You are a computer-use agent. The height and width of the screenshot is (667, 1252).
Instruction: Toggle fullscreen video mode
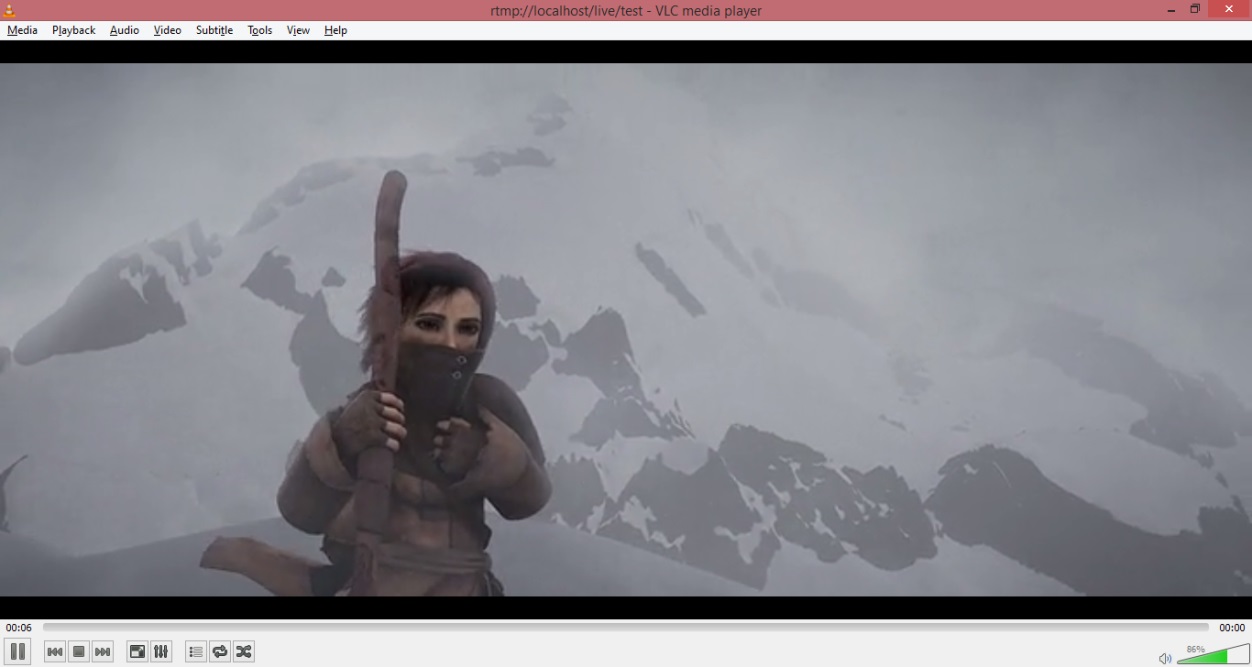[x=137, y=652]
